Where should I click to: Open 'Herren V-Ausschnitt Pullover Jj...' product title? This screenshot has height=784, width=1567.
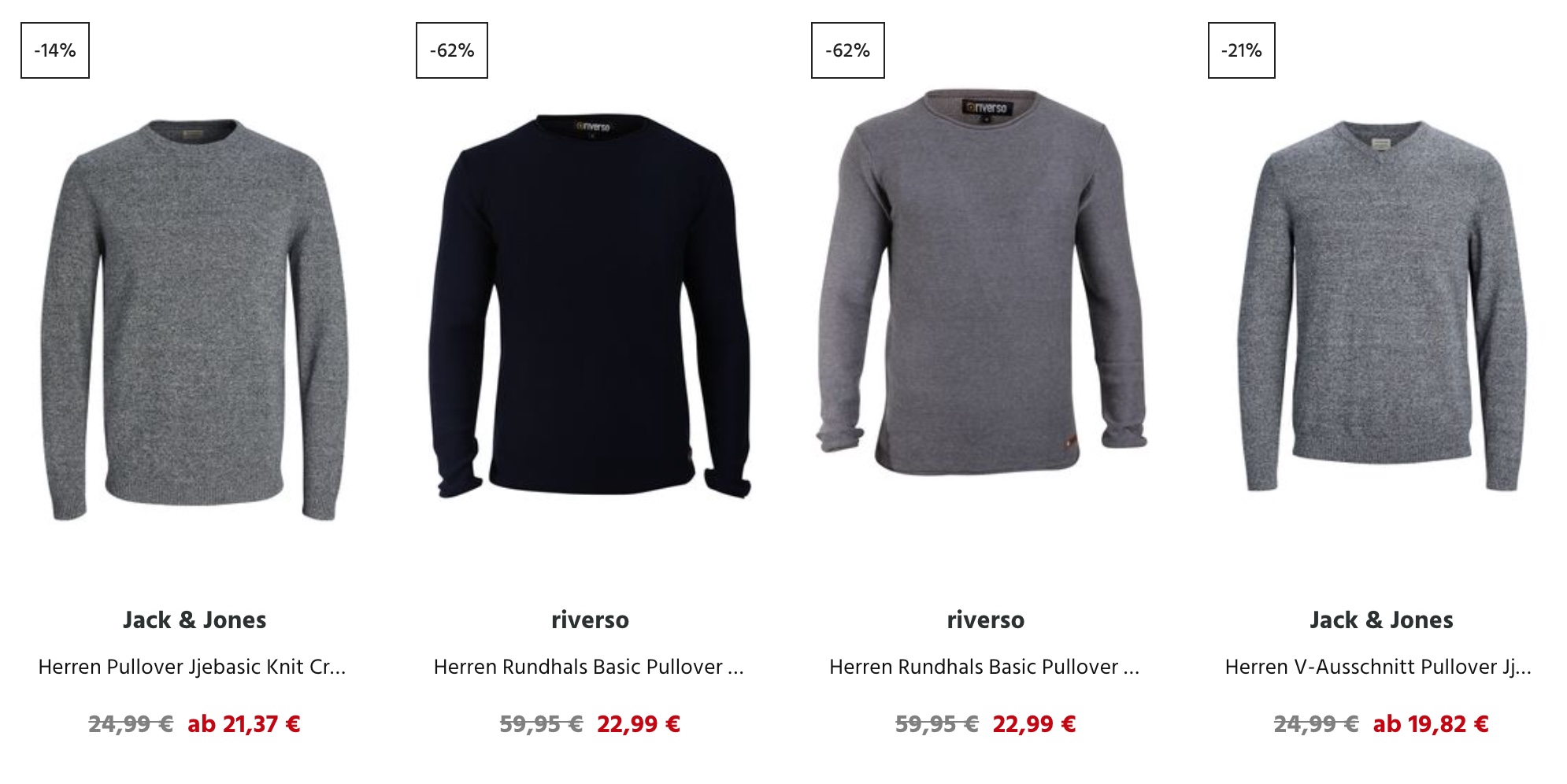pyautogui.click(x=1378, y=667)
